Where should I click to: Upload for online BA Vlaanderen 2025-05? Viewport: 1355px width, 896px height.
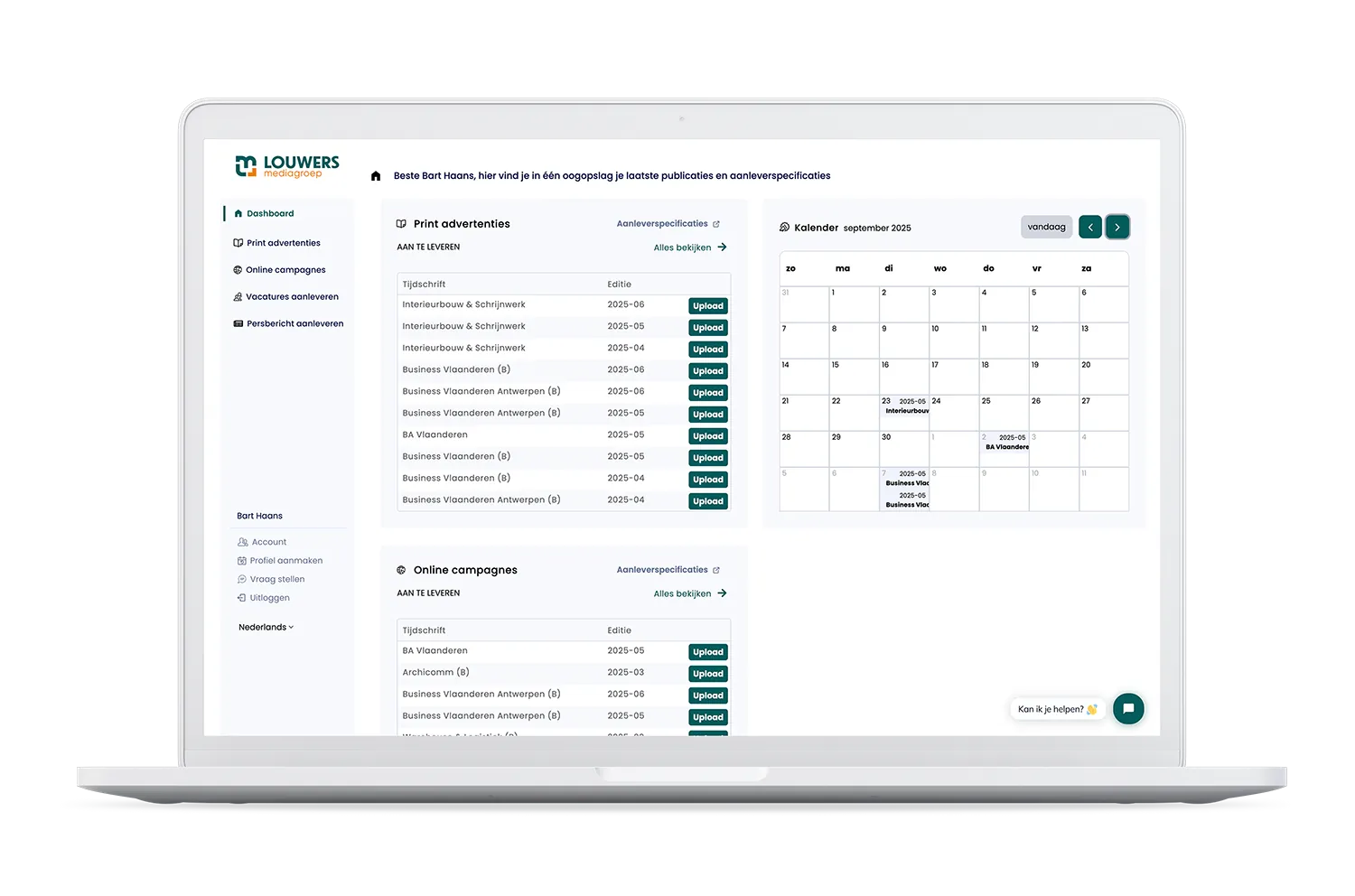click(x=708, y=652)
